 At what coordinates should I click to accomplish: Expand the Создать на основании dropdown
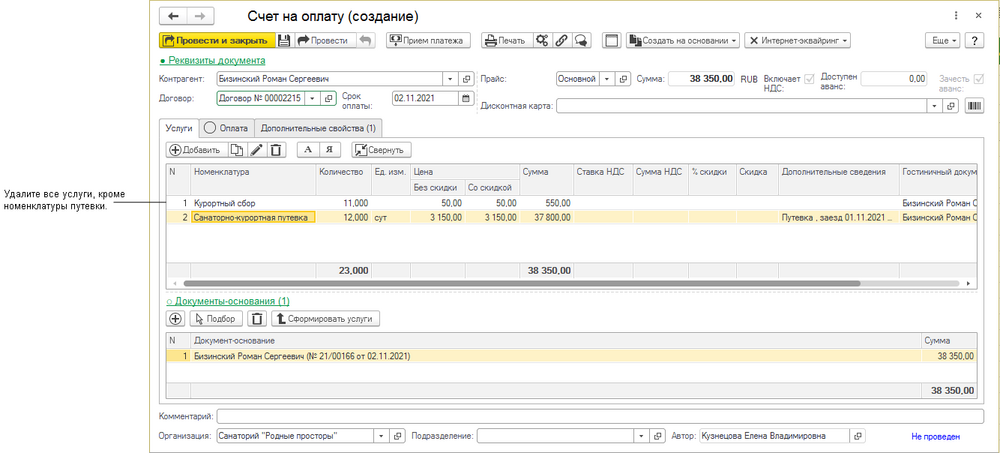coord(683,41)
